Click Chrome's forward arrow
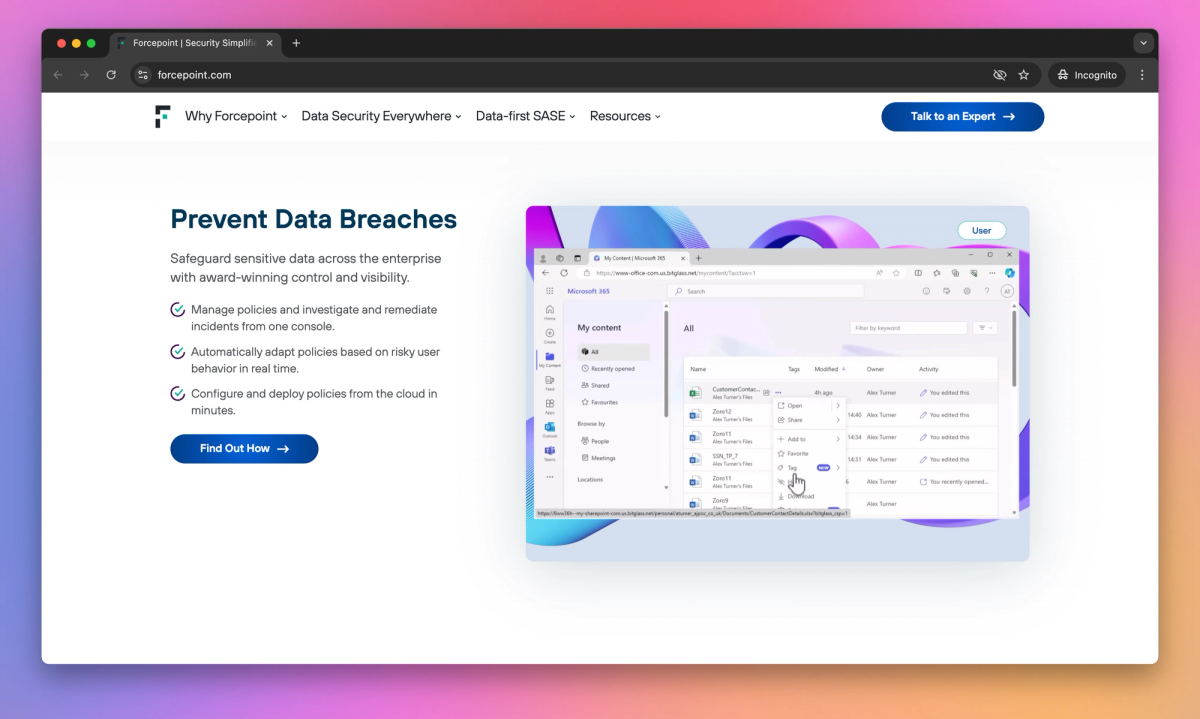1200x719 pixels. tap(84, 75)
